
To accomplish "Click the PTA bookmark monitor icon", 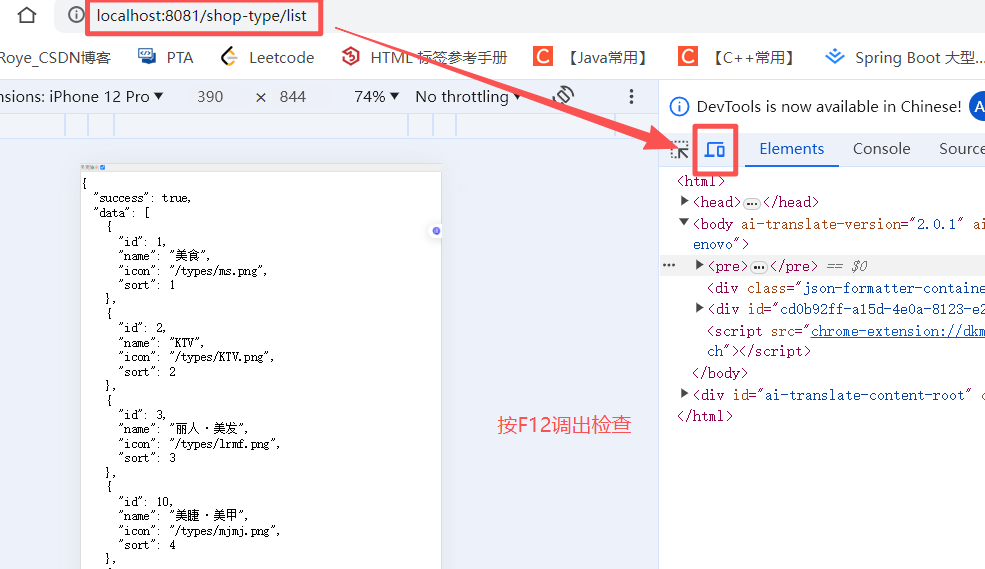I will (x=147, y=57).
